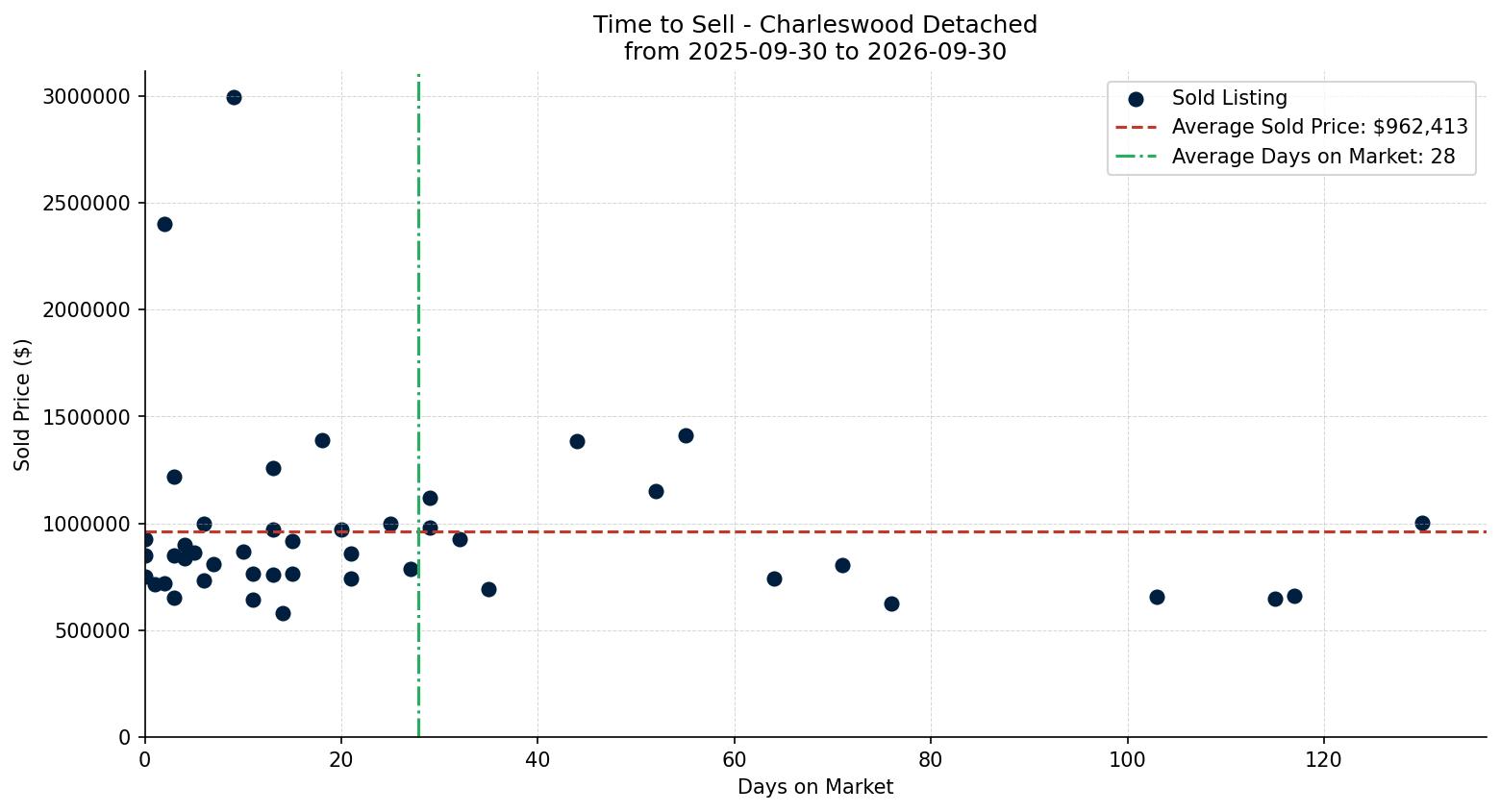Viewport: 1500px width, 812px height.
Task: Click the data point at 103 days
Action: (x=1157, y=597)
